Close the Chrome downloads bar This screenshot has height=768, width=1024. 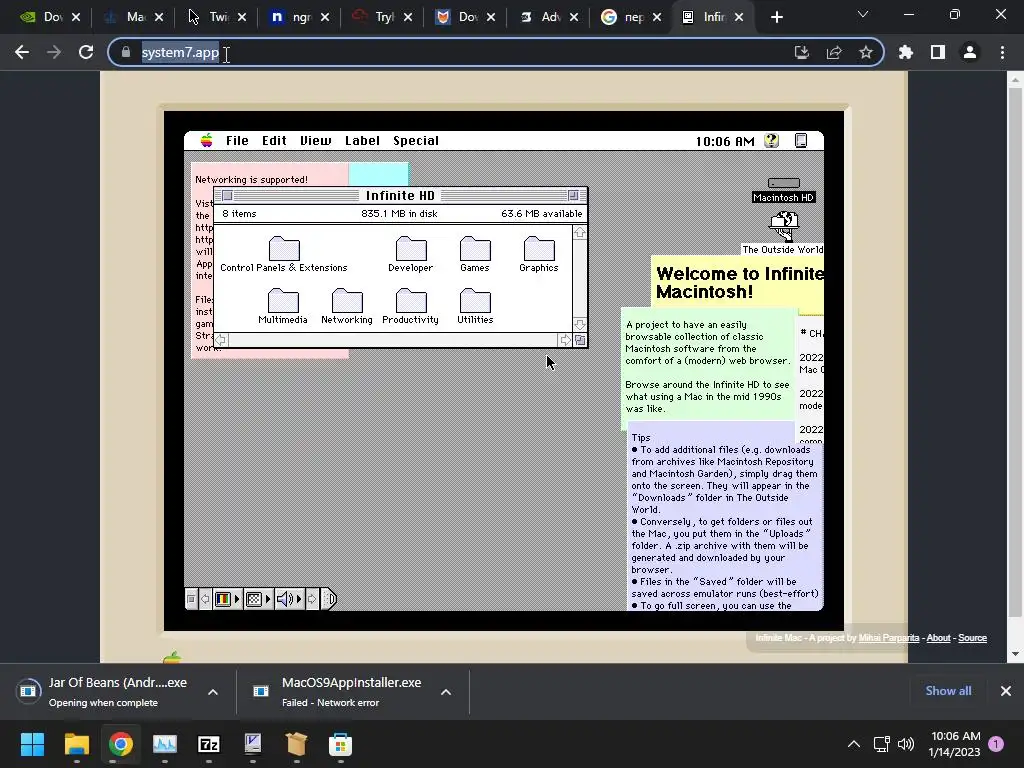[1006, 691]
